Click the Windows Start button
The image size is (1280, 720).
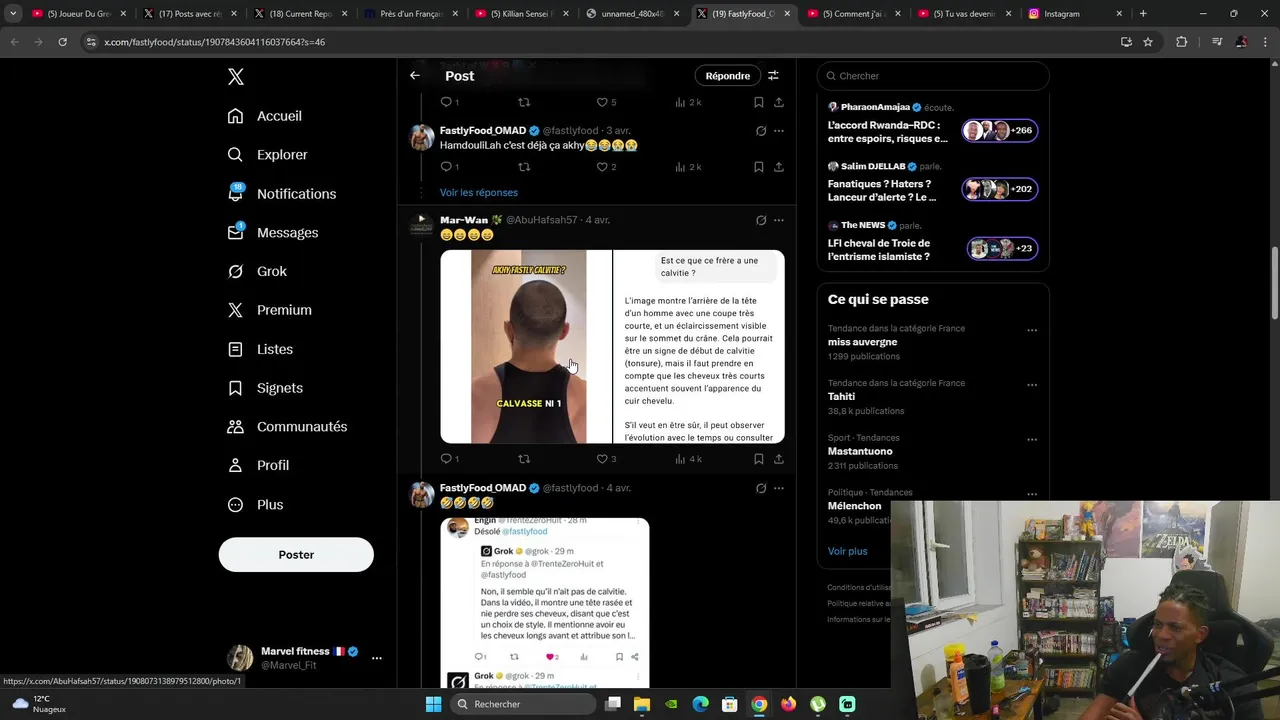click(x=433, y=704)
